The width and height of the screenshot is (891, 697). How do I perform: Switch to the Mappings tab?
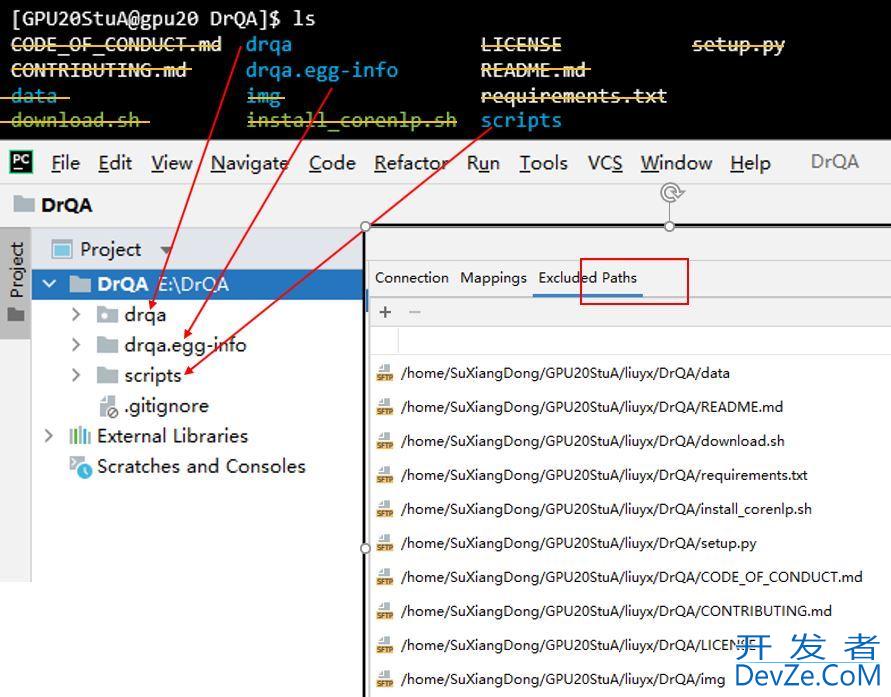click(x=493, y=278)
